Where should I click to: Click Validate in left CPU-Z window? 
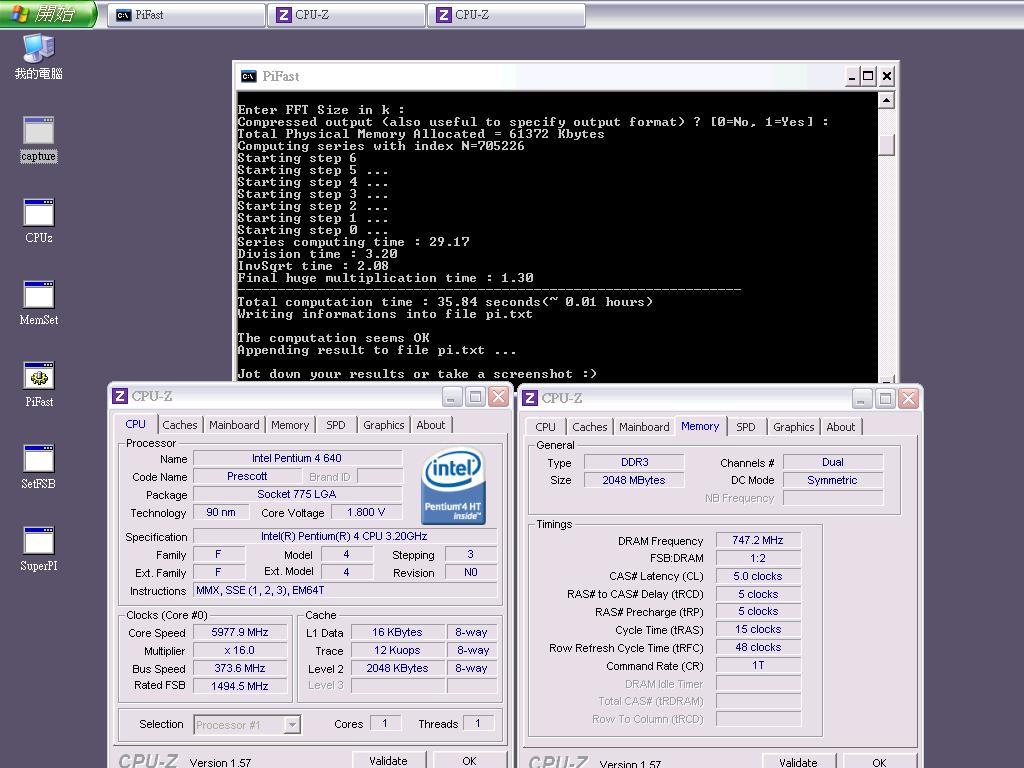click(388, 761)
